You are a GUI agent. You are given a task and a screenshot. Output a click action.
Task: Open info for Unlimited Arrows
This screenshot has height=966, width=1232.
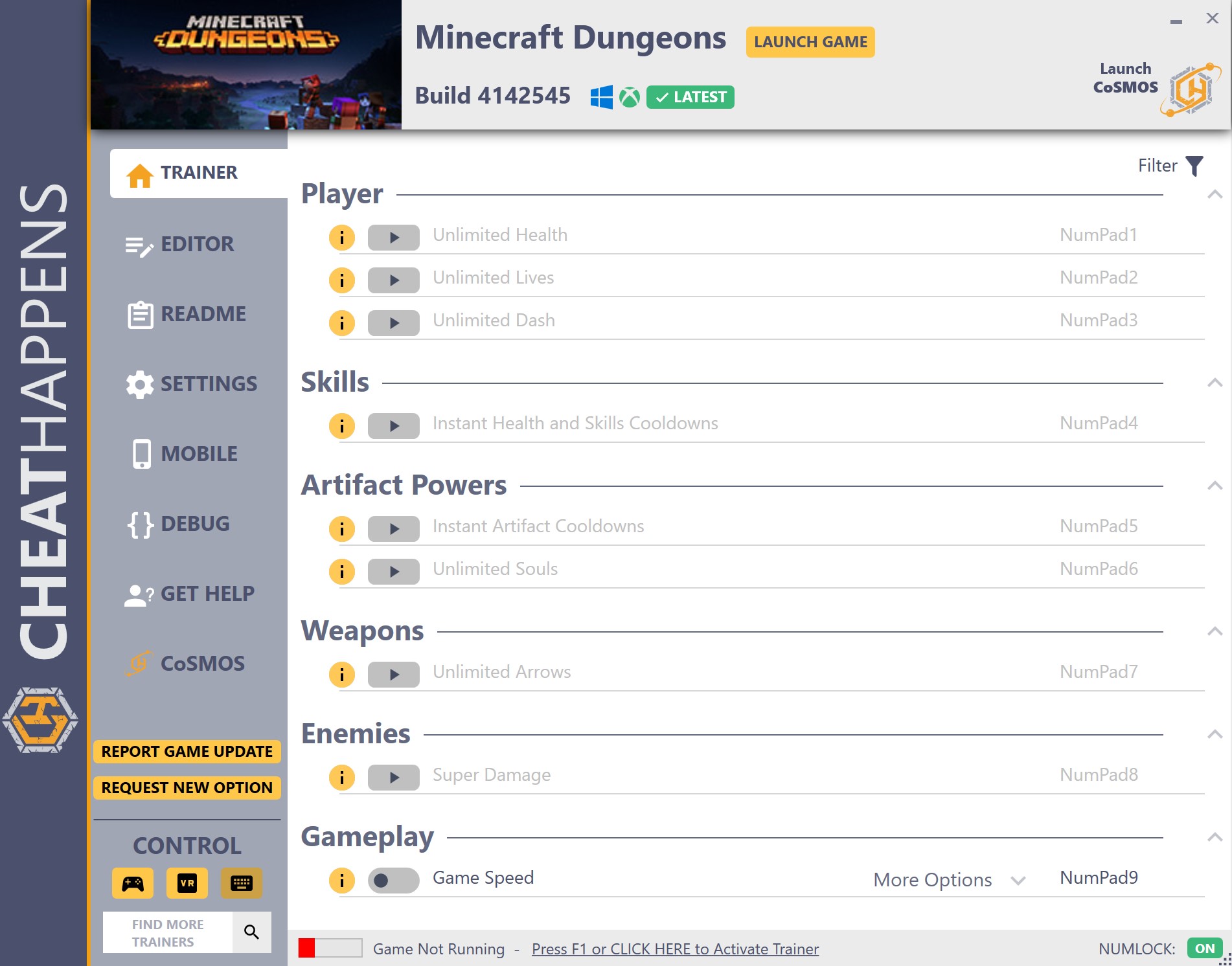point(342,675)
